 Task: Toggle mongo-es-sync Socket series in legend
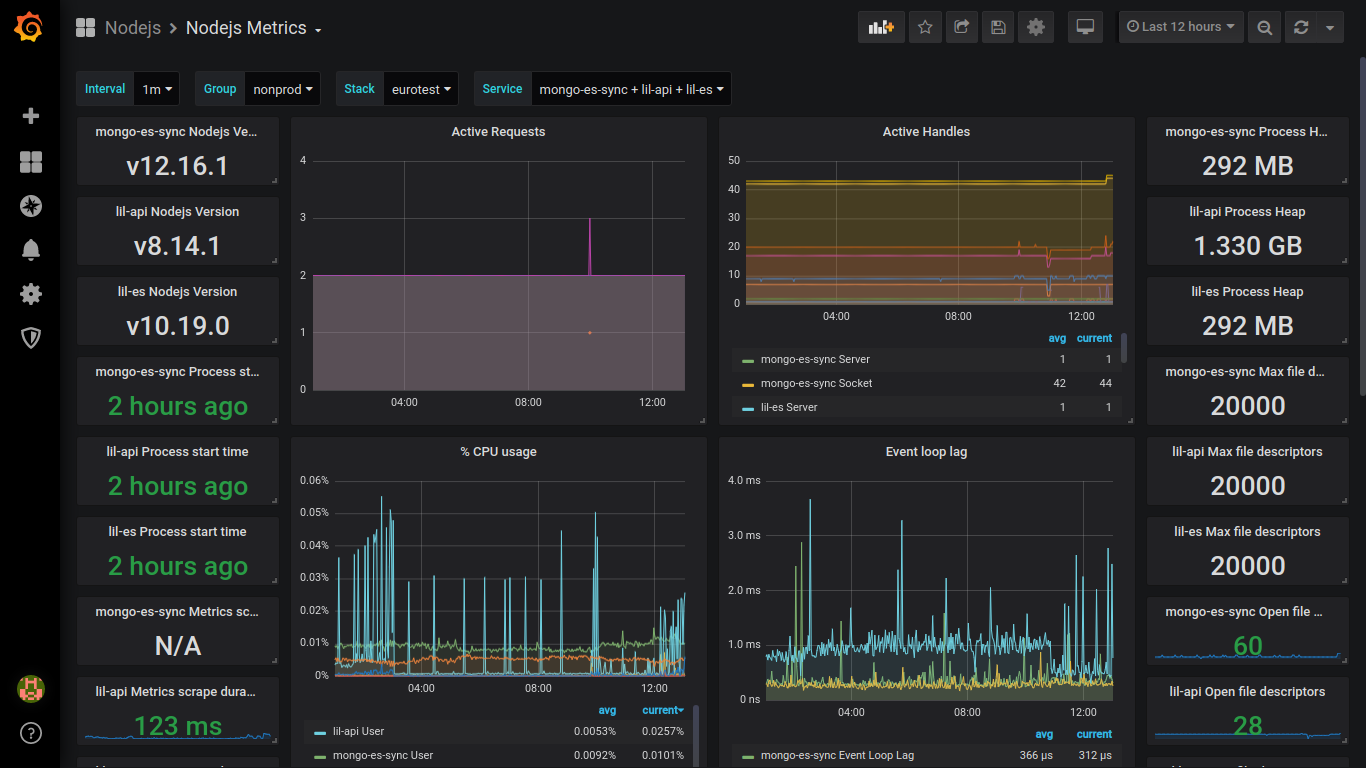click(x=816, y=383)
